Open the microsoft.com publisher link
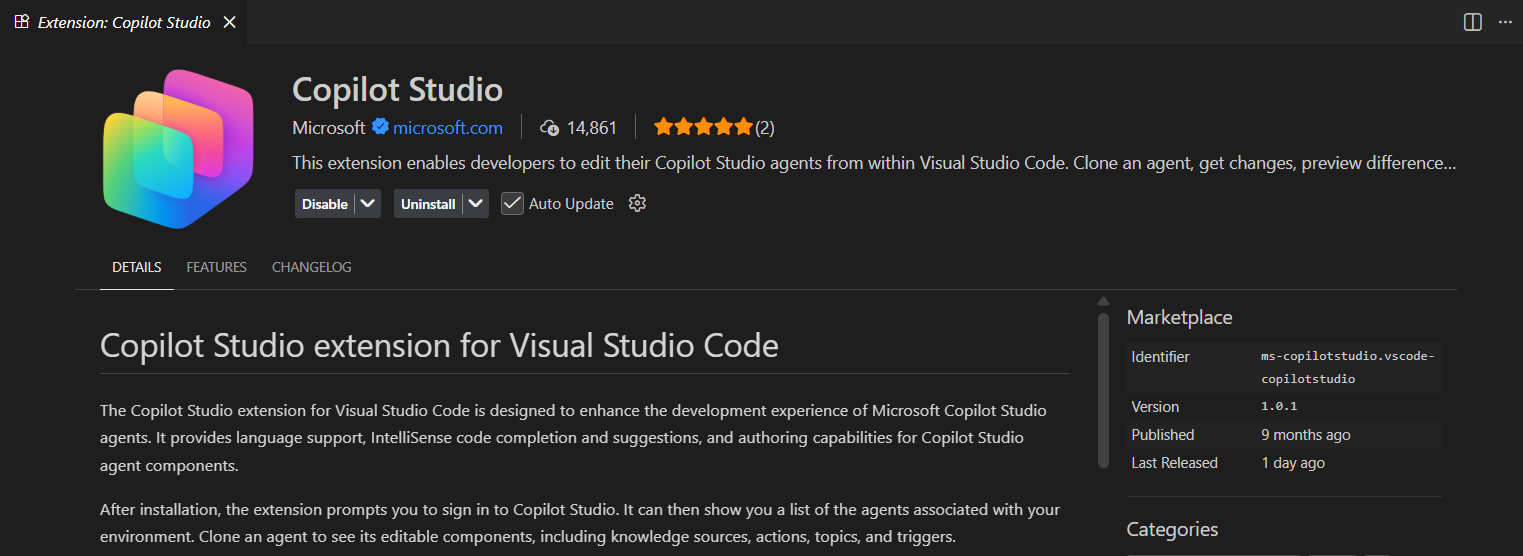Viewport: 1523px width, 556px height. tap(447, 127)
